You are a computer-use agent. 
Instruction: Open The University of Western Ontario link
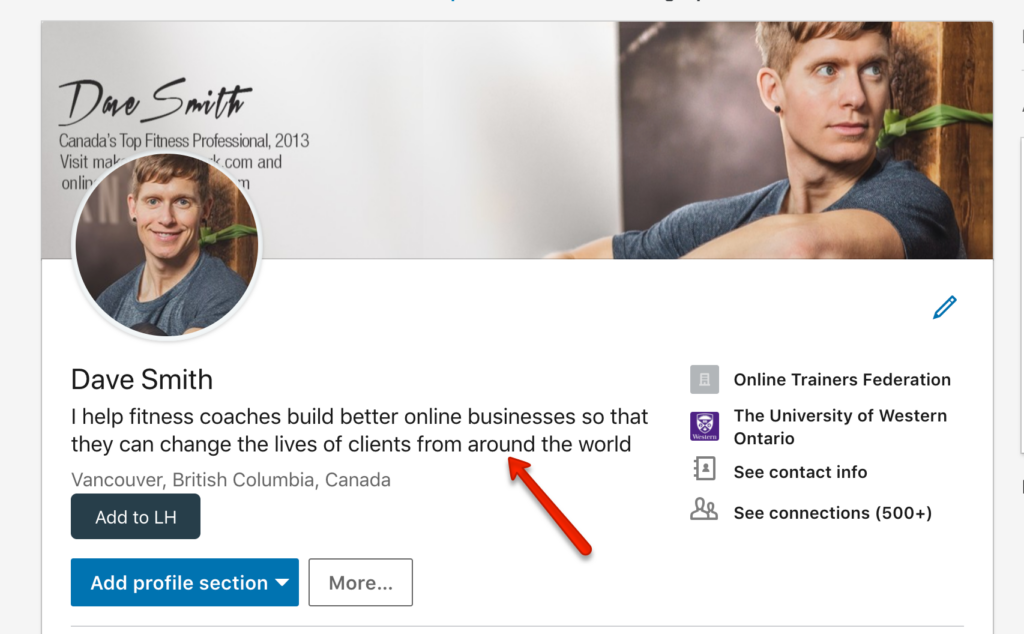[840, 426]
